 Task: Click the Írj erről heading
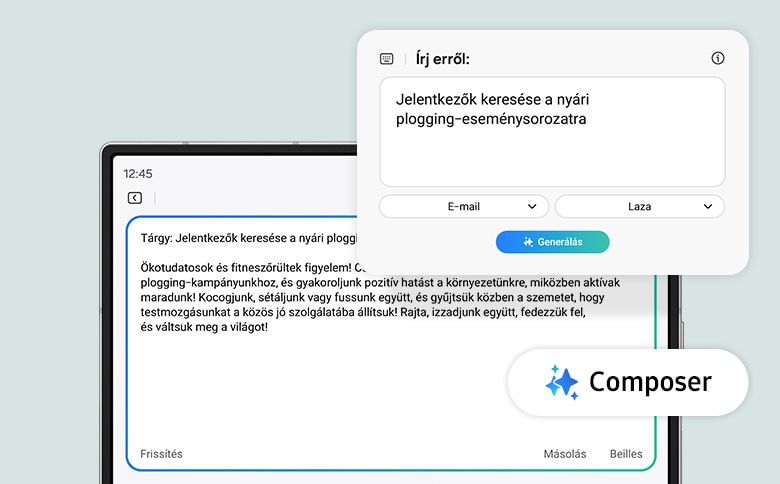click(x=442, y=59)
